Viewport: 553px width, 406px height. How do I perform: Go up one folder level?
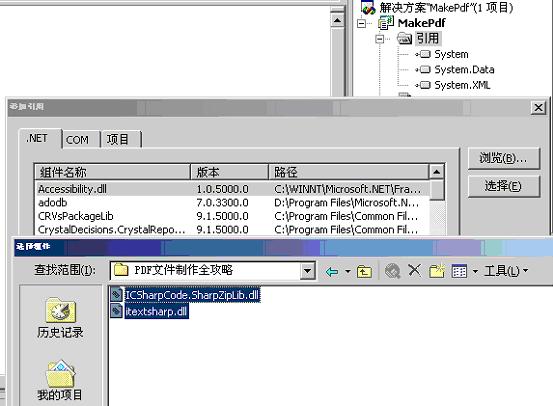point(364,271)
